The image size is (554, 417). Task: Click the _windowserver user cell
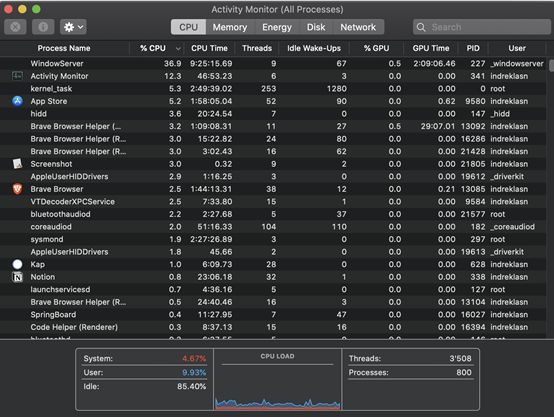point(517,64)
